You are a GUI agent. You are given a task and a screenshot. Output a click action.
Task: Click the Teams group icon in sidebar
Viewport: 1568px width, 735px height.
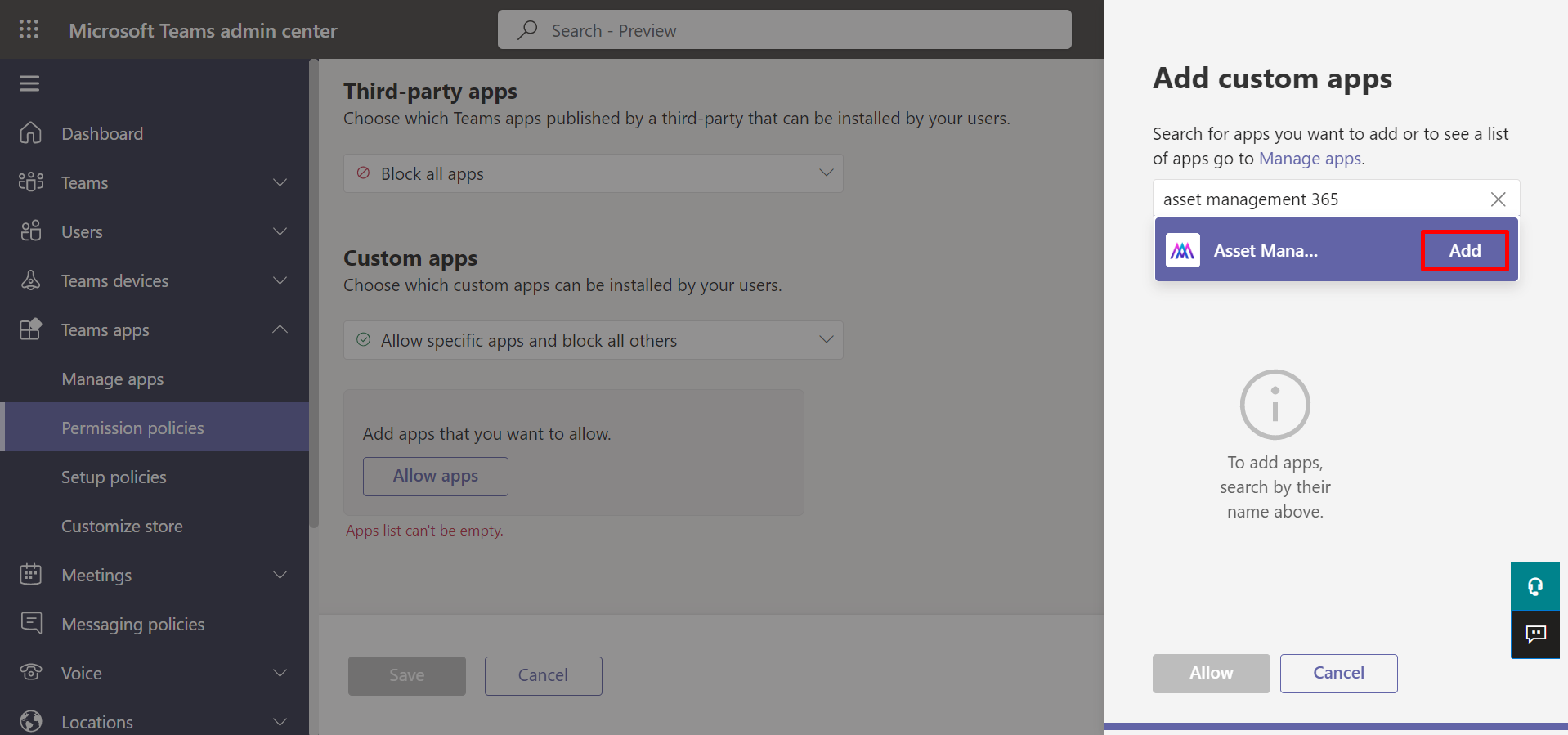[x=30, y=182]
